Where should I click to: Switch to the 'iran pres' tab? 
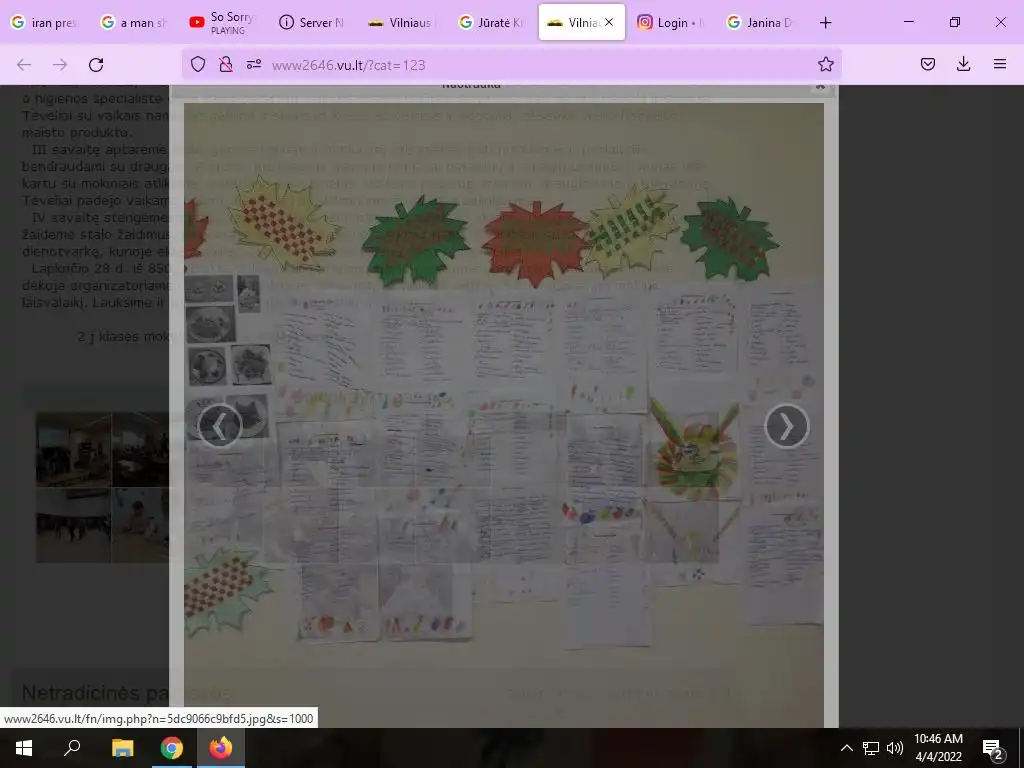(44, 23)
